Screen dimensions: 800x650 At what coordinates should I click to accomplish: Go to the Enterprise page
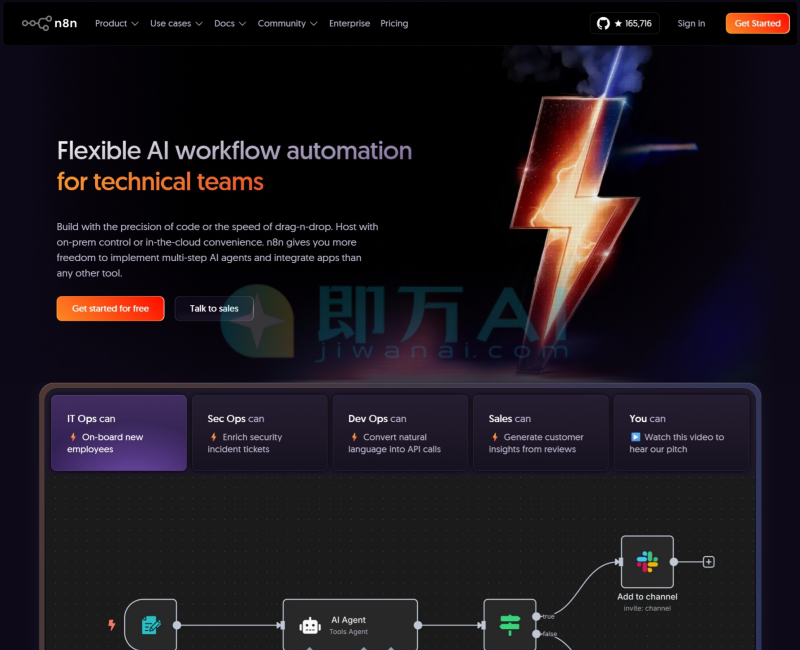click(x=349, y=23)
